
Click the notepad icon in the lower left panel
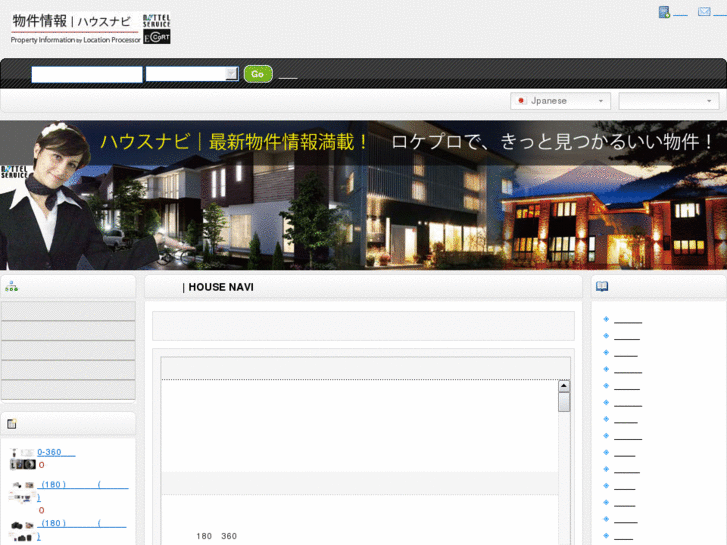point(12,423)
